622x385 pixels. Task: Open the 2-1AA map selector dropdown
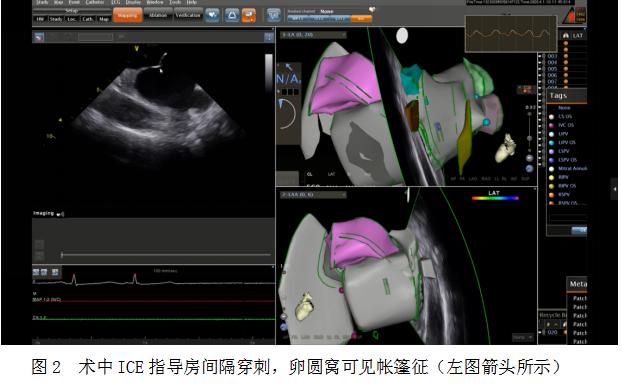[314, 195]
